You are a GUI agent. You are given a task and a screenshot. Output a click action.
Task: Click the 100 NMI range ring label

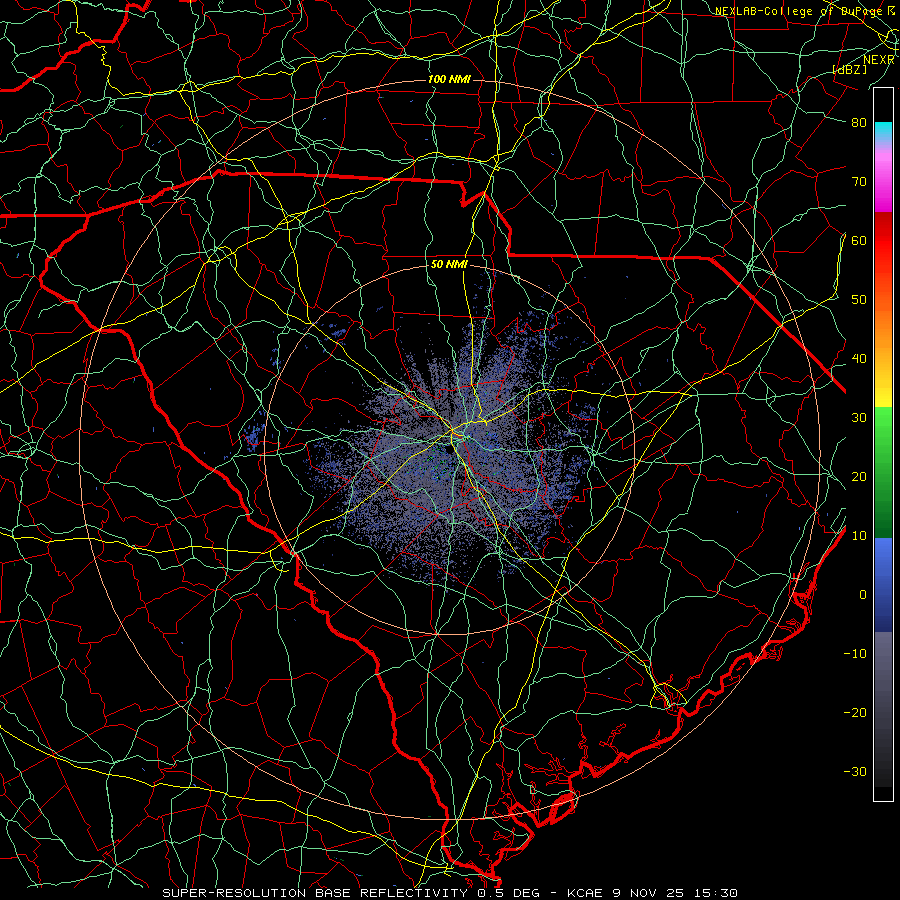449,79
